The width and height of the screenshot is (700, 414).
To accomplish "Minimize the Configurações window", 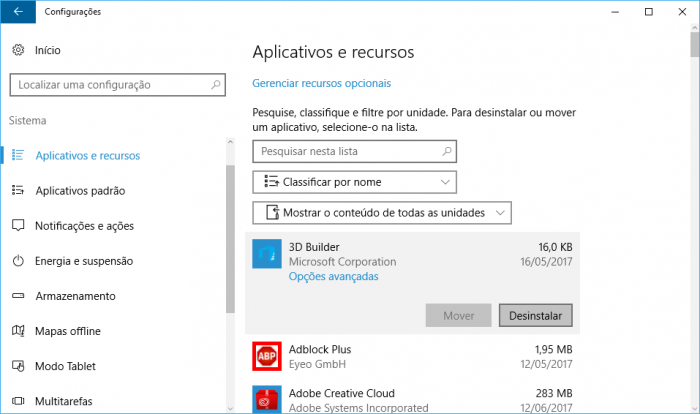I will [x=615, y=12].
